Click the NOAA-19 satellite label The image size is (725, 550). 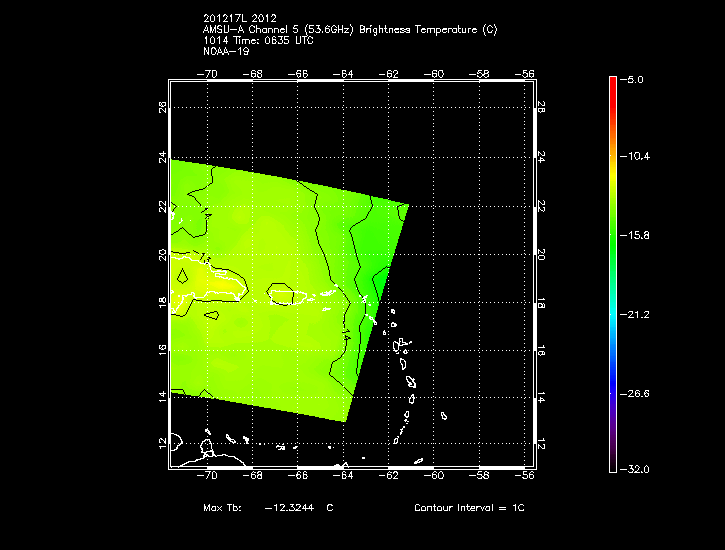coord(225,50)
